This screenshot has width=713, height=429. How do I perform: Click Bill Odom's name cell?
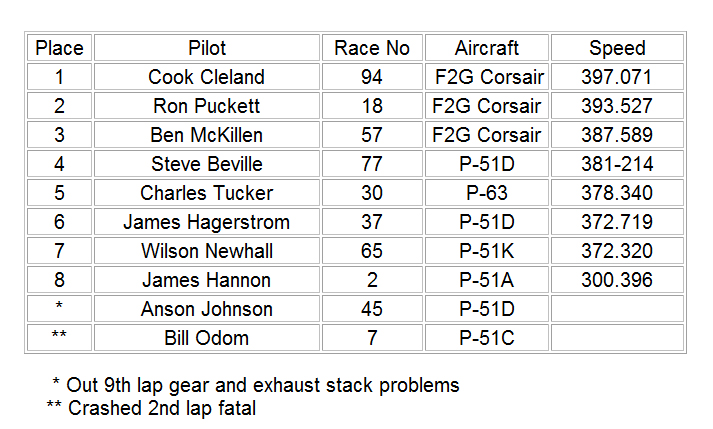pos(207,338)
